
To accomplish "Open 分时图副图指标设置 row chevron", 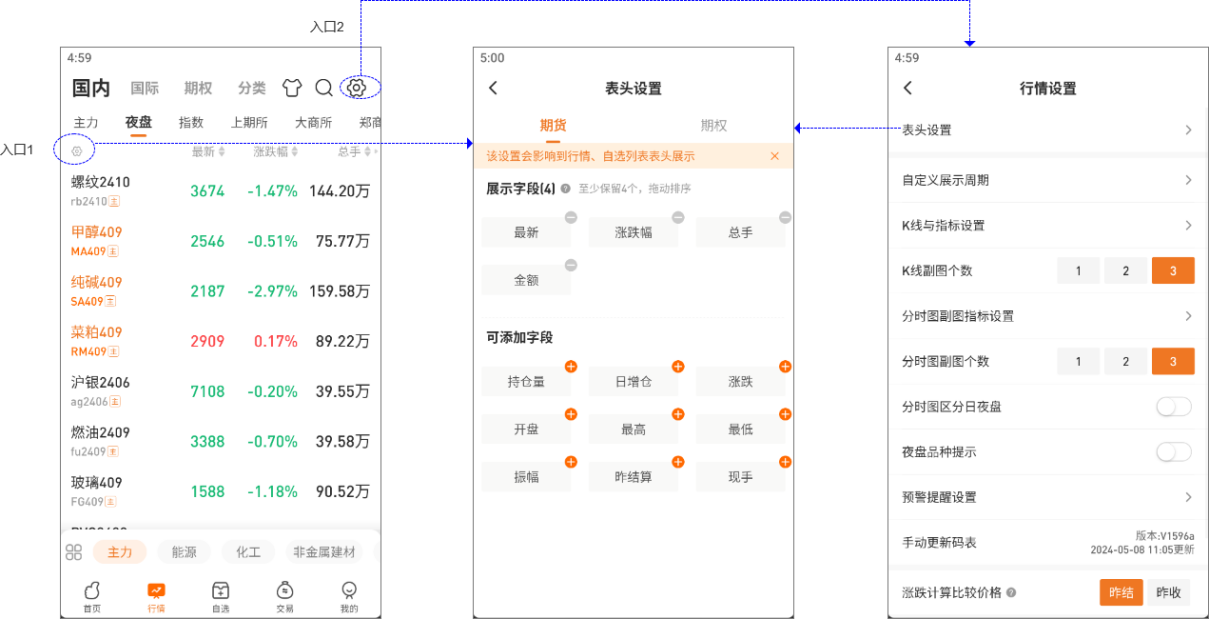I will pyautogui.click(x=1188, y=316).
